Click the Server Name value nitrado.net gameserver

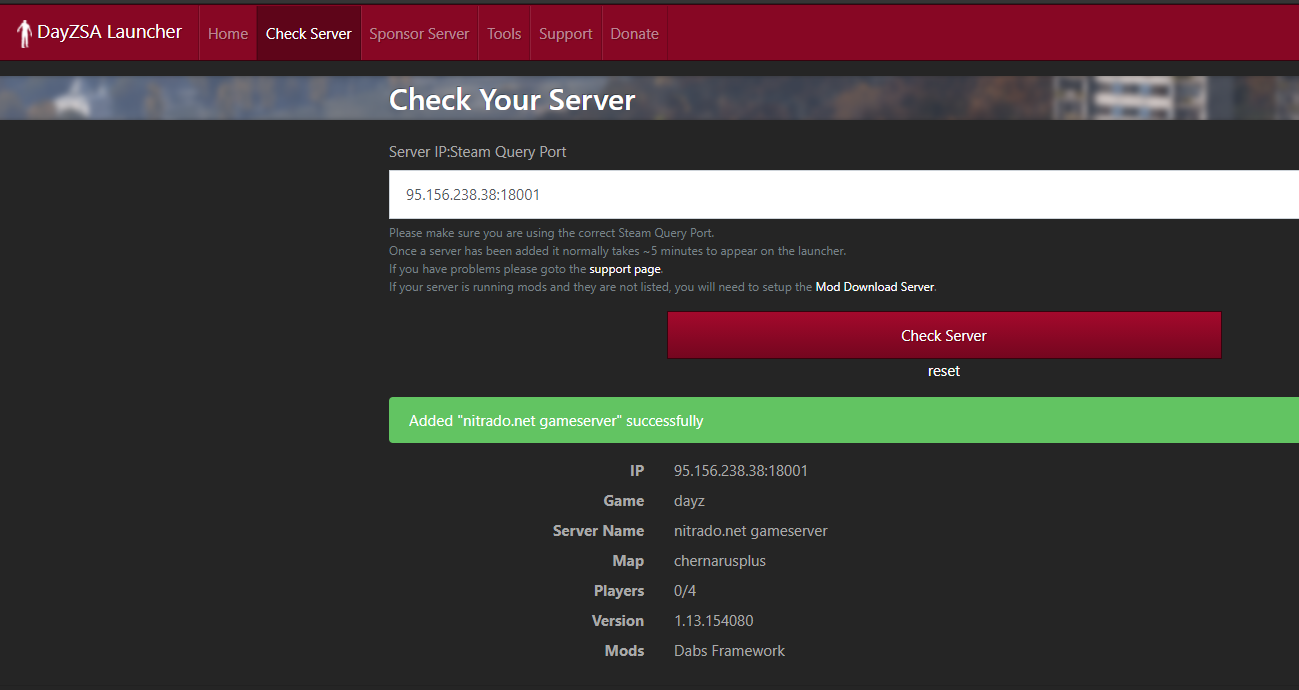(751, 530)
